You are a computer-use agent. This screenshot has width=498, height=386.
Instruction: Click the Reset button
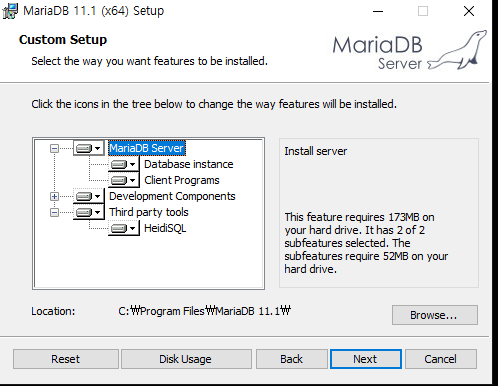[x=66, y=359]
